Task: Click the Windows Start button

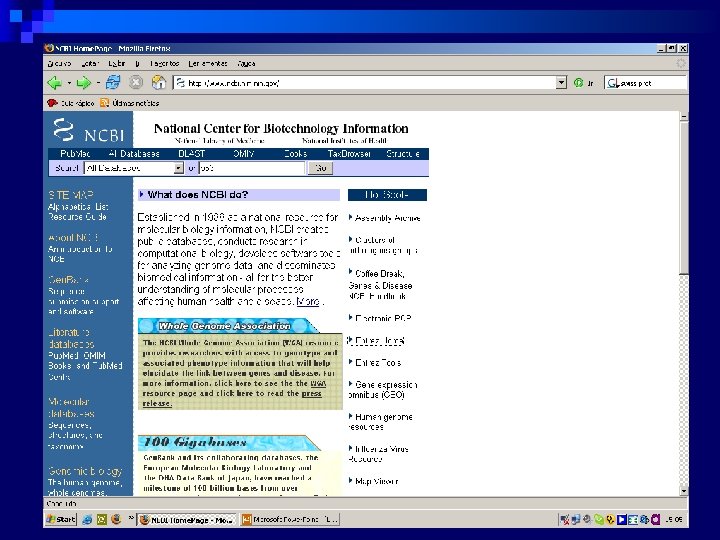Action: 61,519
